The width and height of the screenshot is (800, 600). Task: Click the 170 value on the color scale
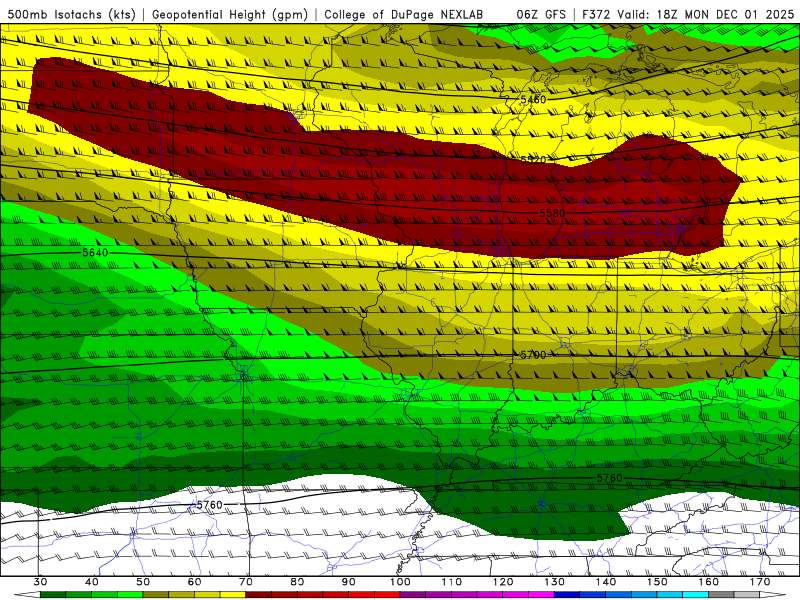760,582
